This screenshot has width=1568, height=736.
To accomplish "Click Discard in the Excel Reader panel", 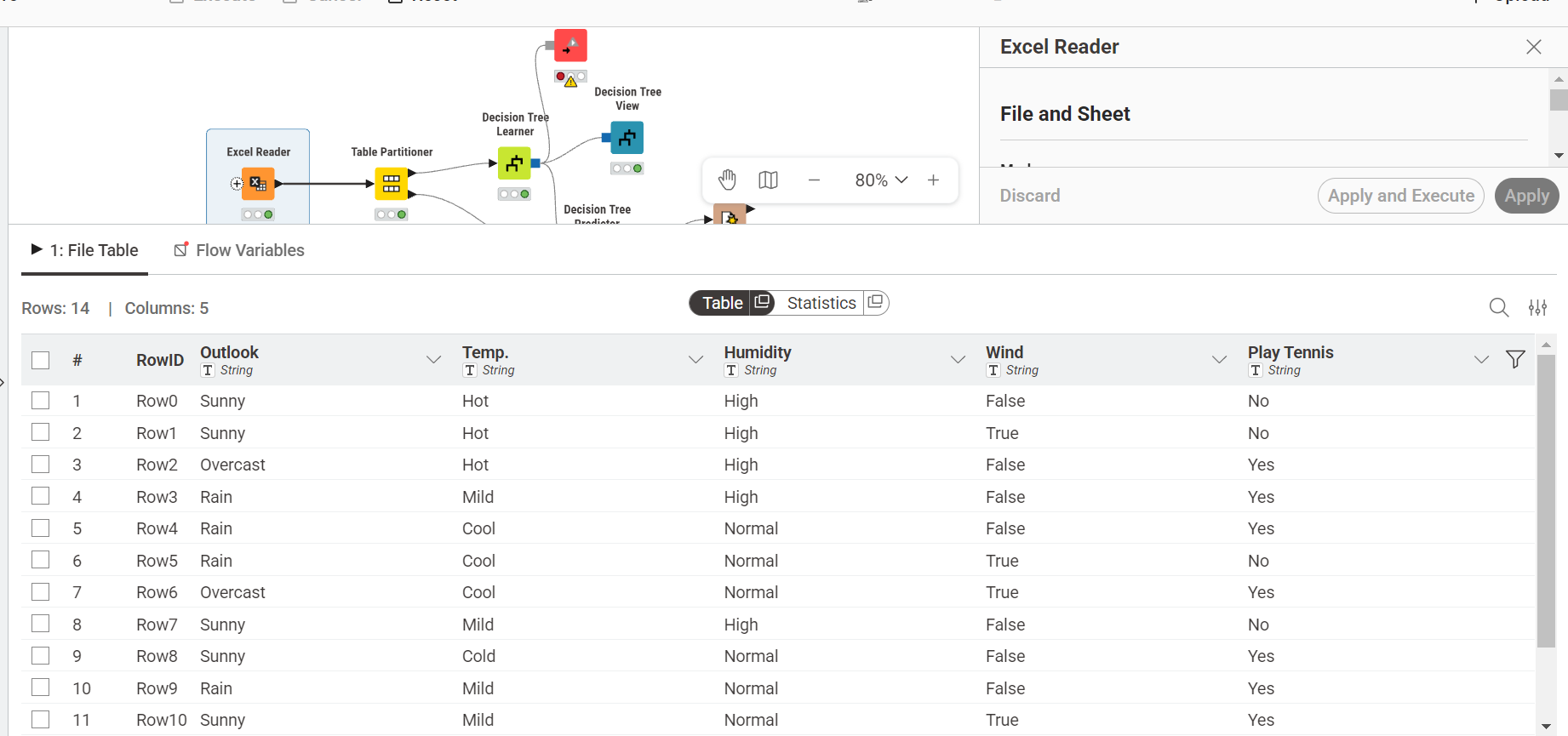I will (1030, 196).
